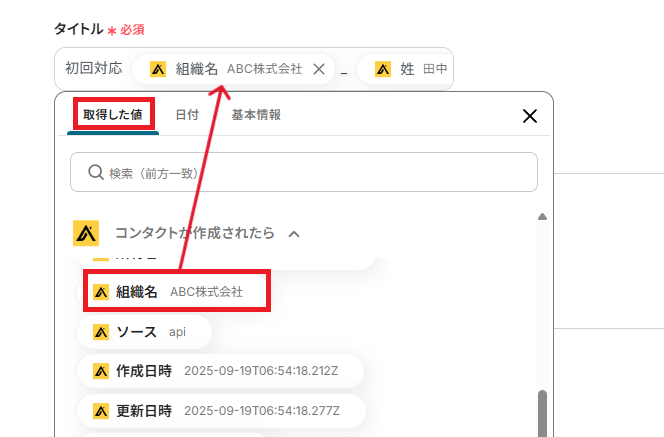Click the 姓 田中 chip in title field
The image size is (664, 437).
click(406, 69)
